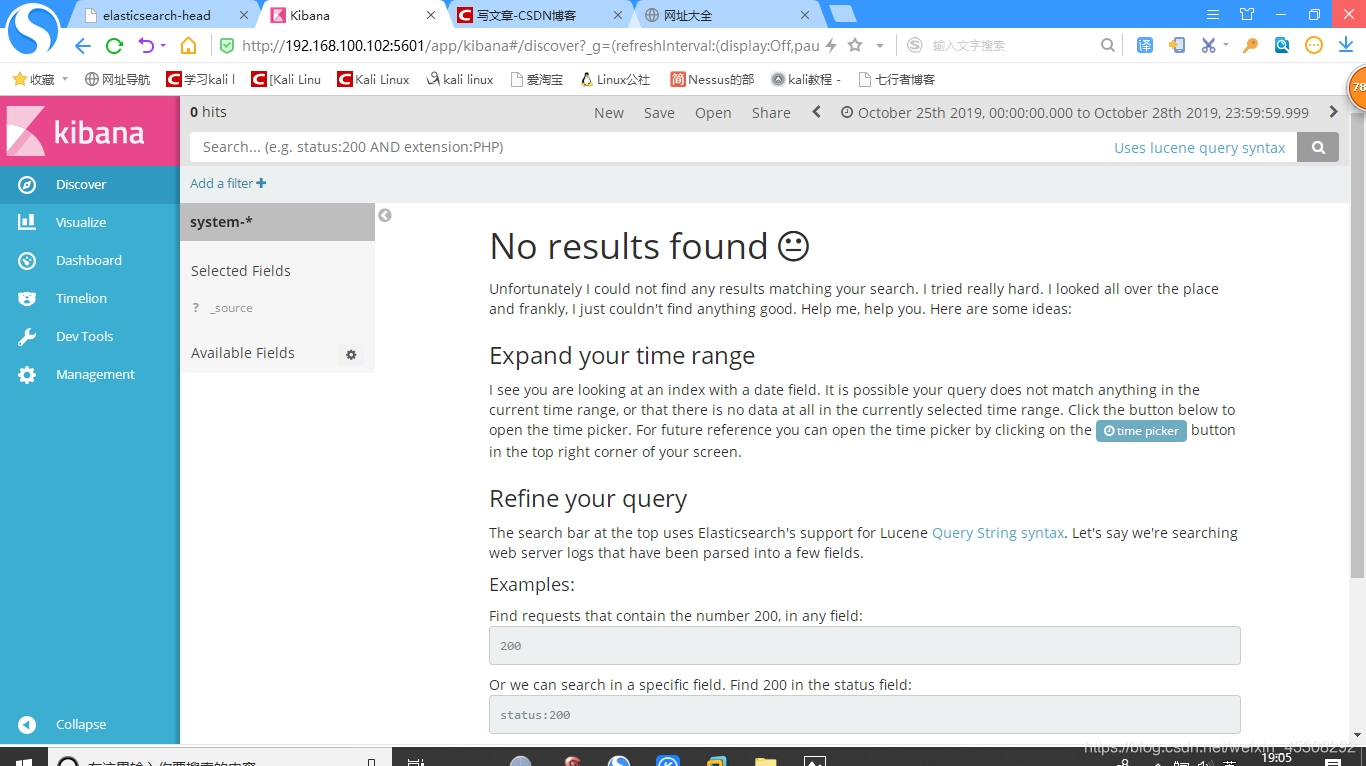Close the Kibana browser tab
This screenshot has width=1366, height=766.
click(431, 15)
